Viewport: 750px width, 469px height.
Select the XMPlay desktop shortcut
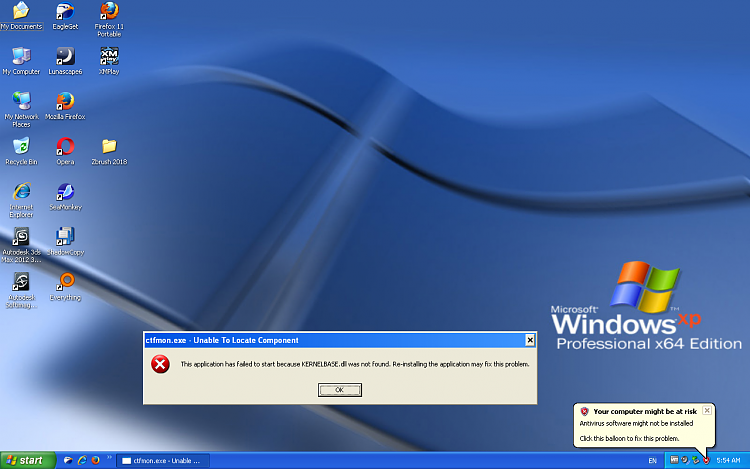pos(109,61)
